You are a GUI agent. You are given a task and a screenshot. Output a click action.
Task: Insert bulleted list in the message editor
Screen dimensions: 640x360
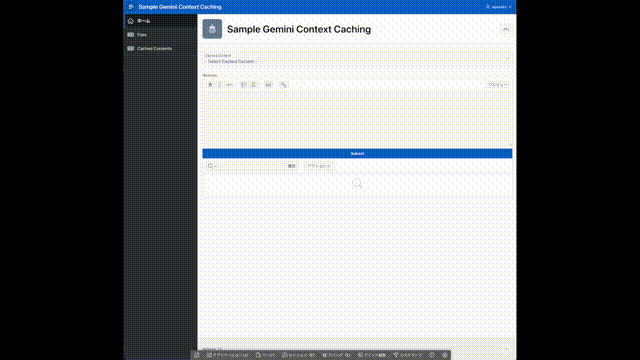[253, 85]
